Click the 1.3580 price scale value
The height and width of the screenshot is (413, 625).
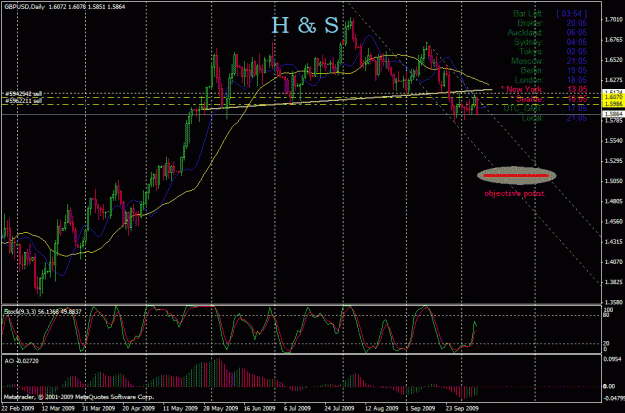pyautogui.click(x=613, y=302)
